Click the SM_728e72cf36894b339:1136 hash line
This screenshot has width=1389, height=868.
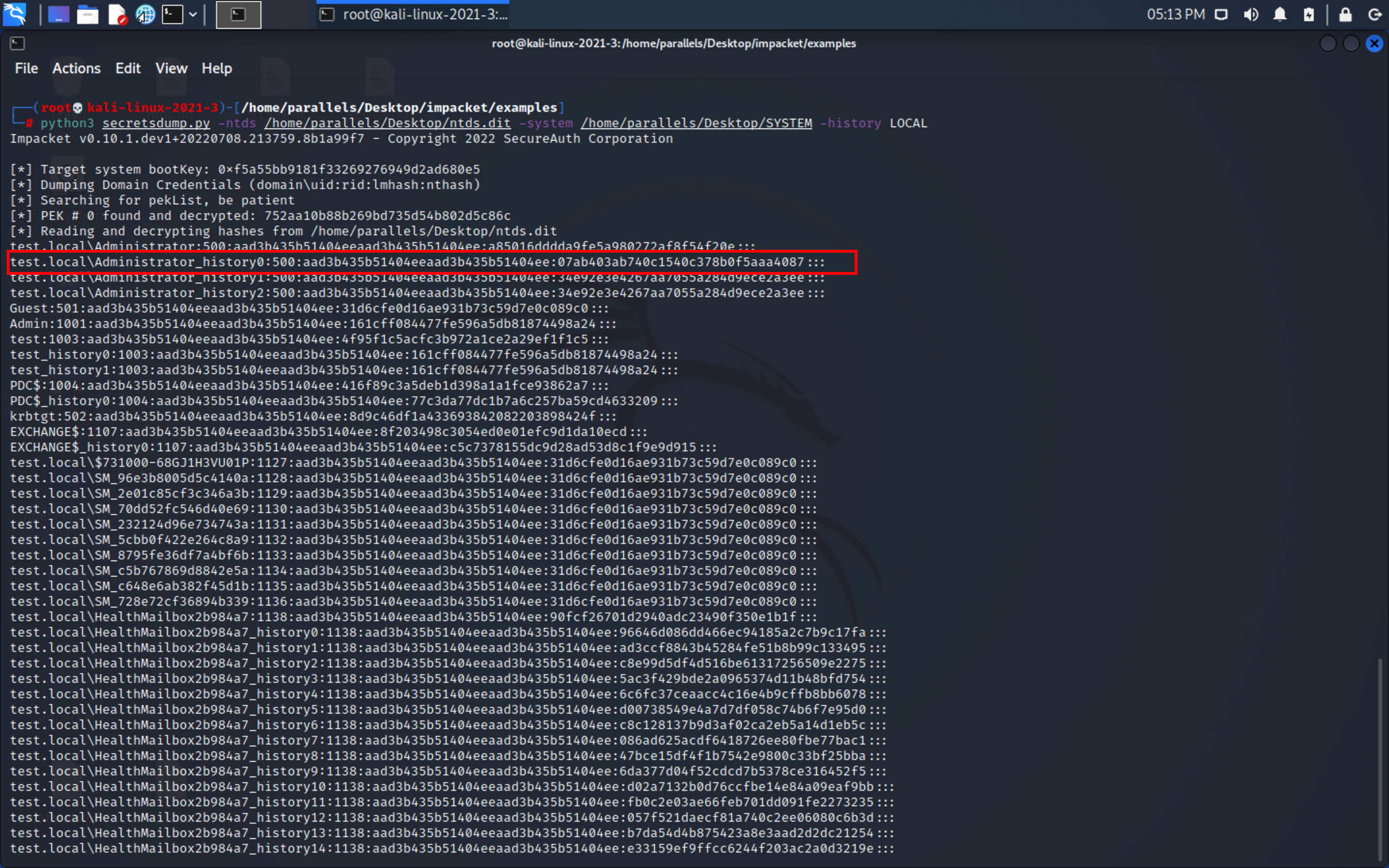point(413,602)
